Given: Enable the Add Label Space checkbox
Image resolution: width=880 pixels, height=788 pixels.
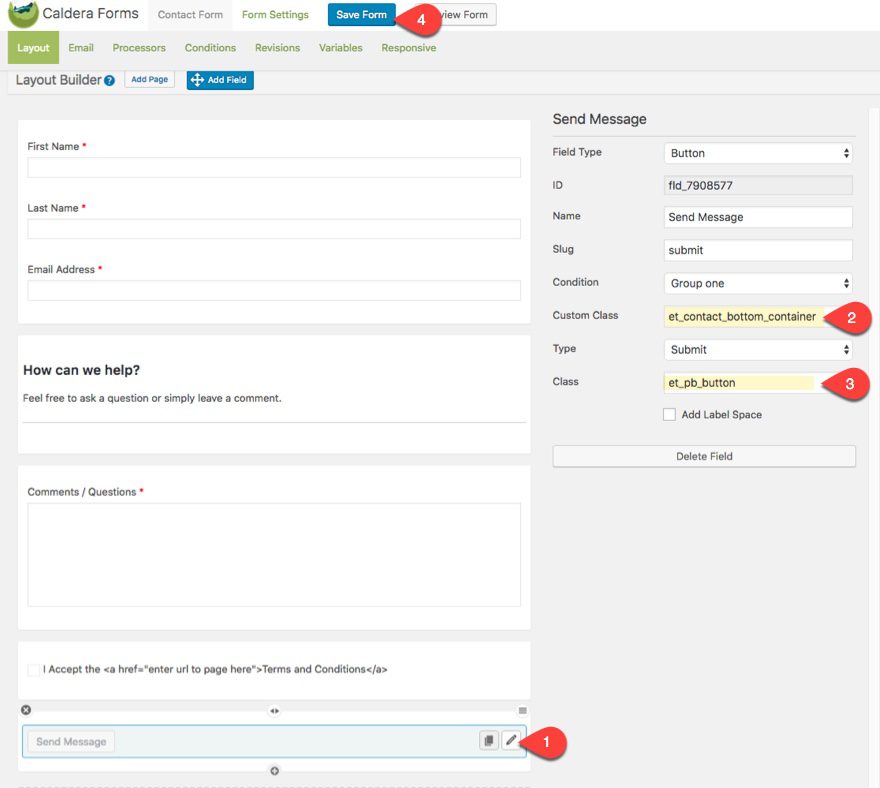Looking at the screenshot, I should [x=669, y=414].
